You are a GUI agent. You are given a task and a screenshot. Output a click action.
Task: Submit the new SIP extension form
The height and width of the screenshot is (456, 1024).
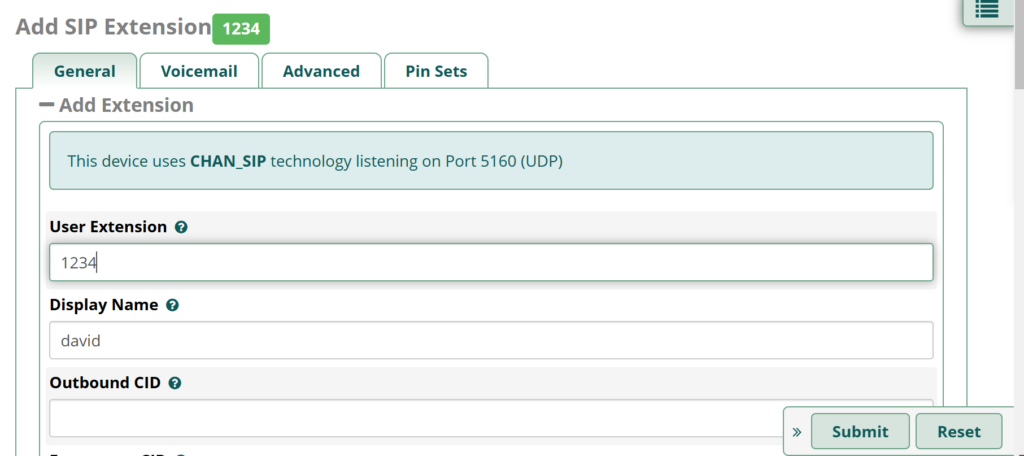860,431
